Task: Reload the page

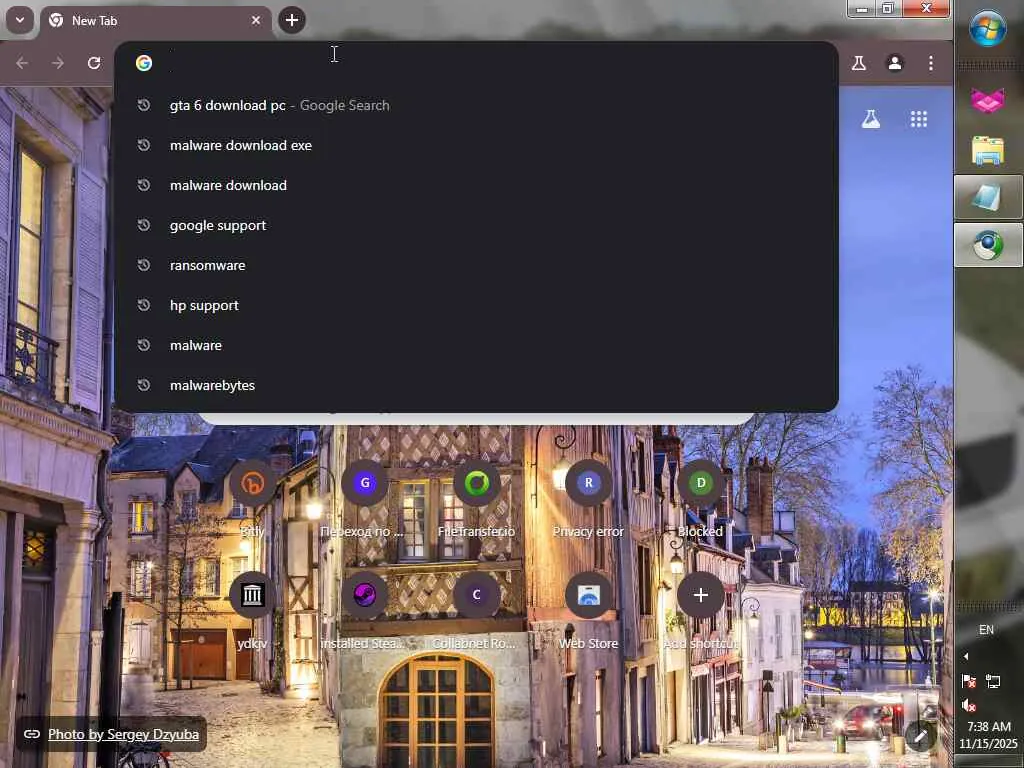Action: tap(94, 63)
